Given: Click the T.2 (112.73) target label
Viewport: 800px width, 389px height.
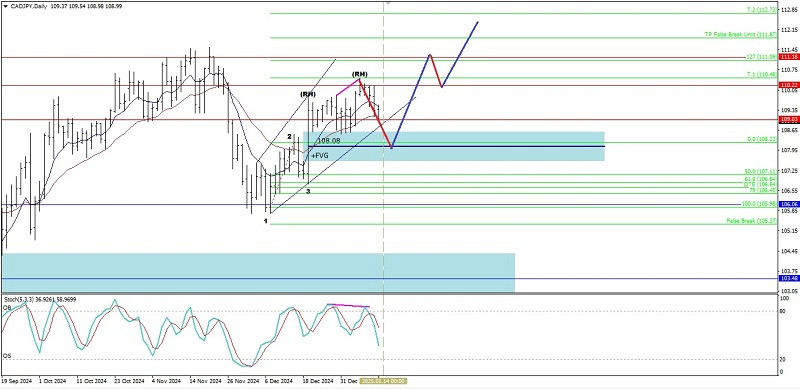Looking at the screenshot, I should pyautogui.click(x=761, y=10).
